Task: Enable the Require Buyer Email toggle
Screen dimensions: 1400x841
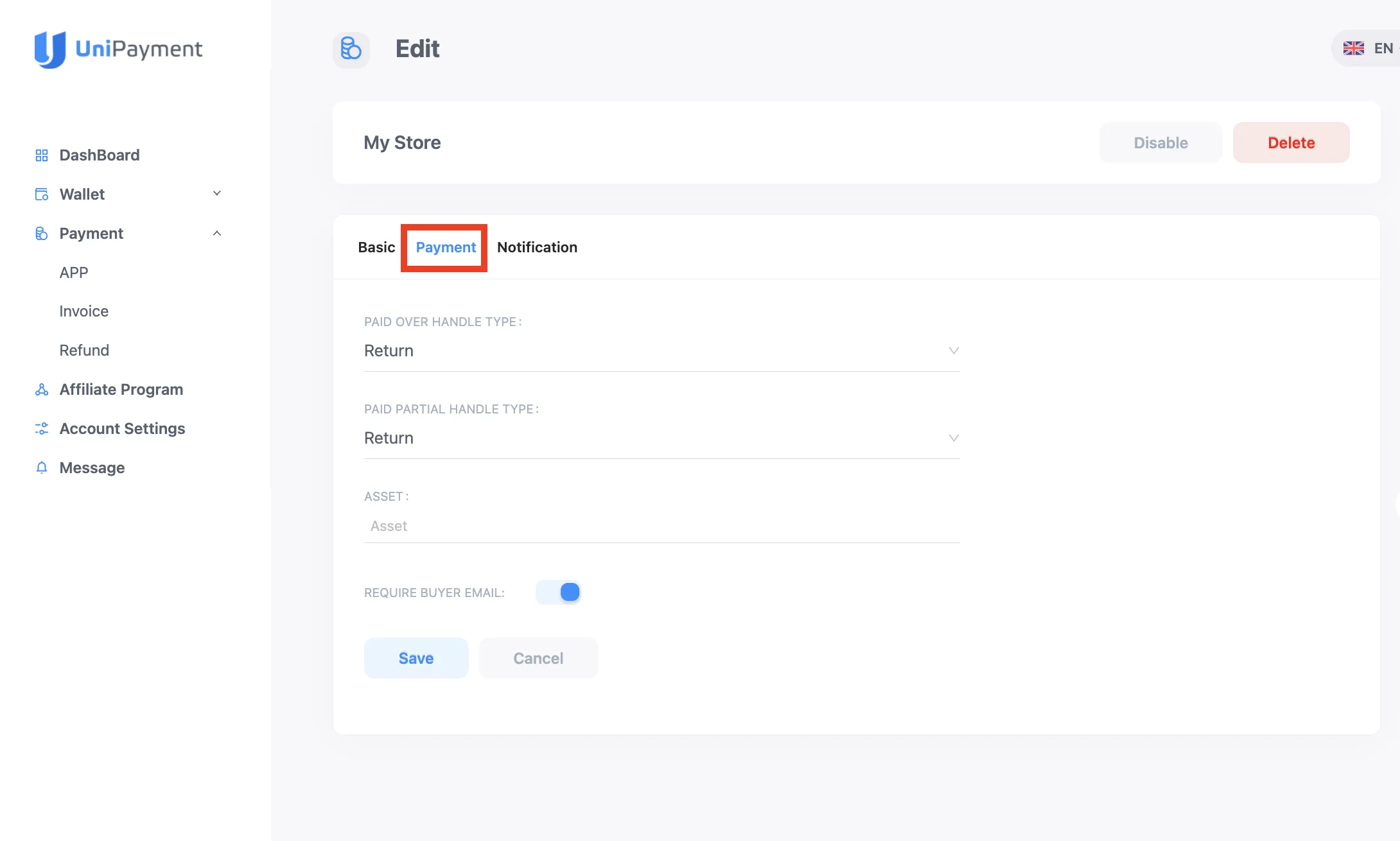Action: [x=558, y=592]
